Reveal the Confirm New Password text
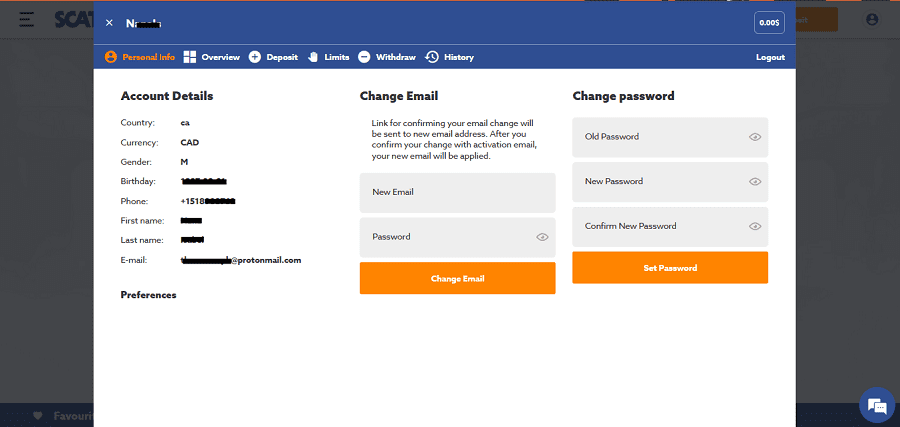The height and width of the screenshot is (427, 900). click(x=755, y=226)
